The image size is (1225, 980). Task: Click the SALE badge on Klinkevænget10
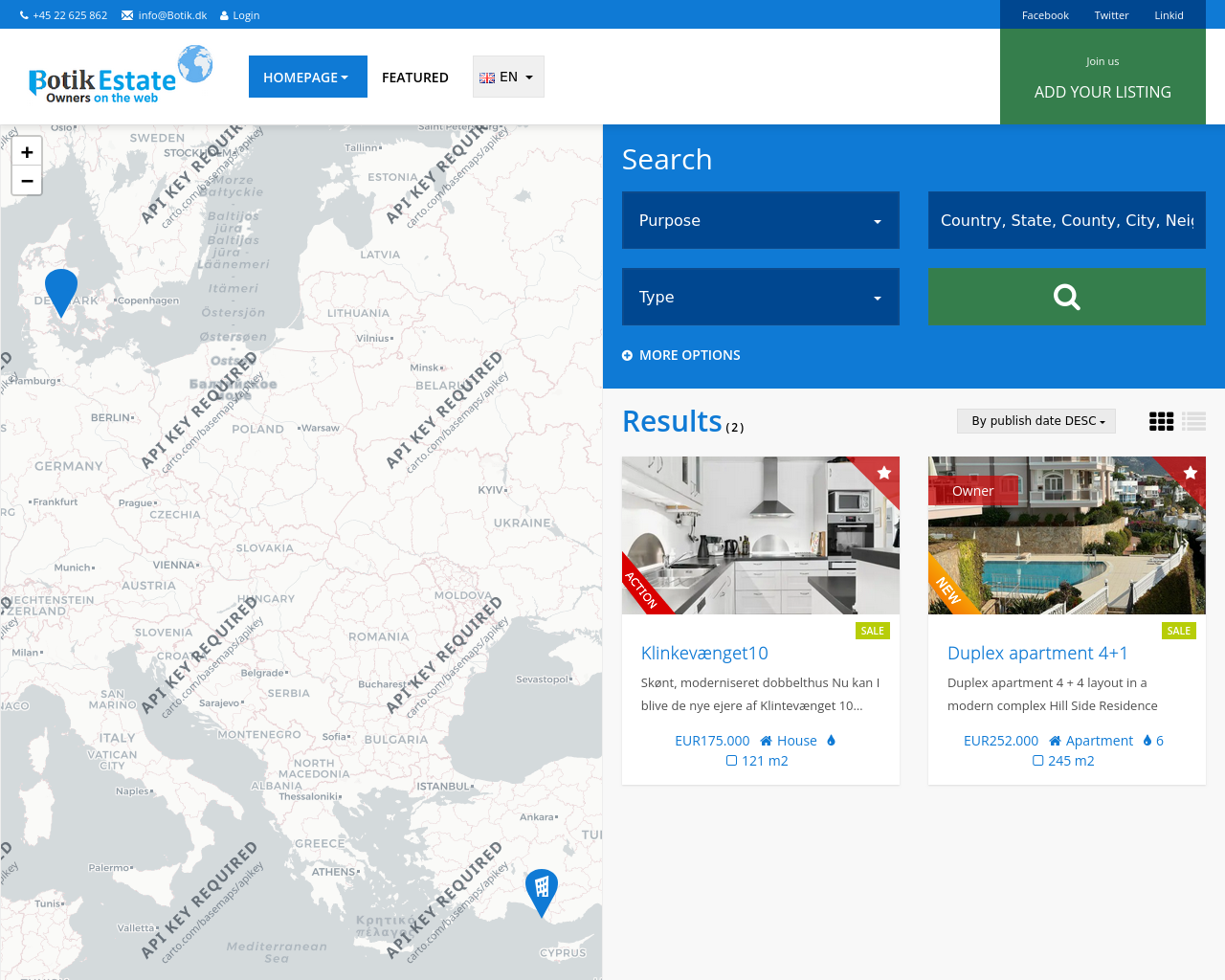873,631
